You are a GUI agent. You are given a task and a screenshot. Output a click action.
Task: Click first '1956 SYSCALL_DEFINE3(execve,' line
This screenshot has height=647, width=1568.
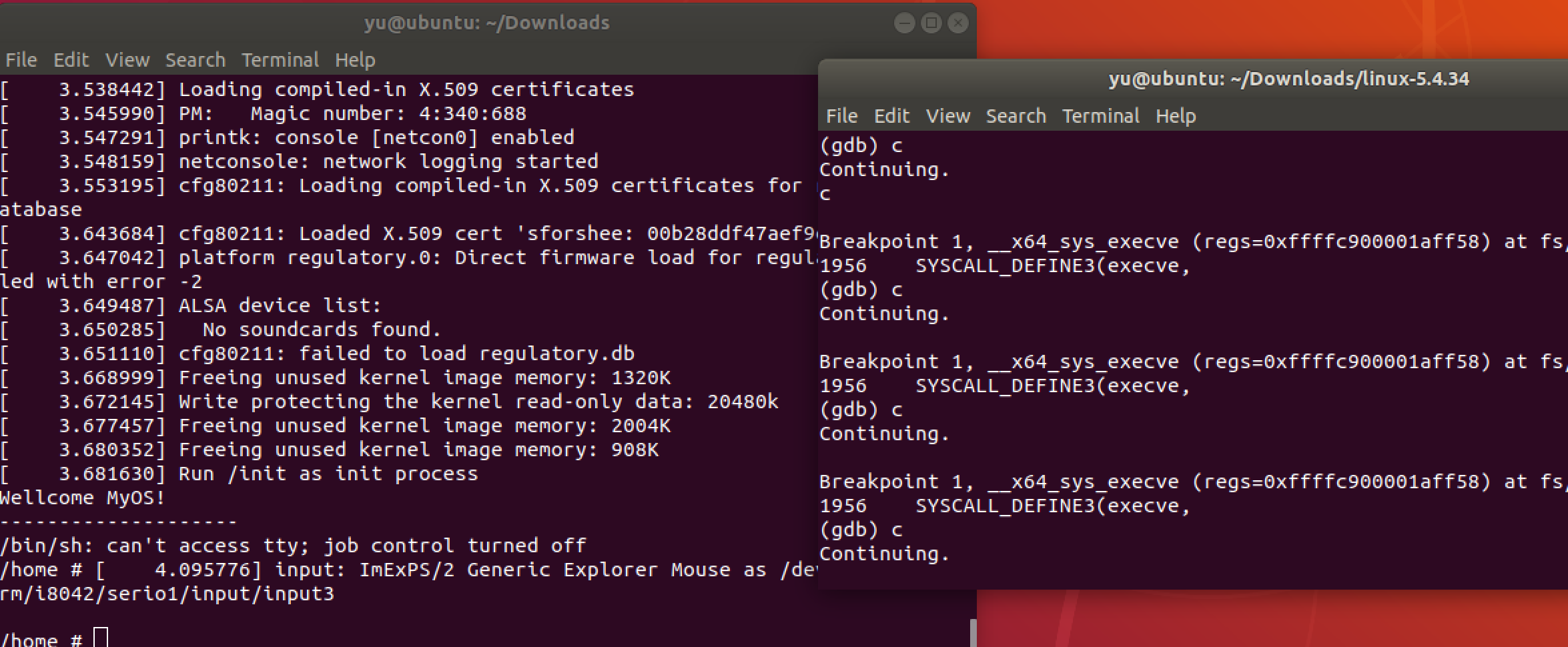[x=1005, y=265]
